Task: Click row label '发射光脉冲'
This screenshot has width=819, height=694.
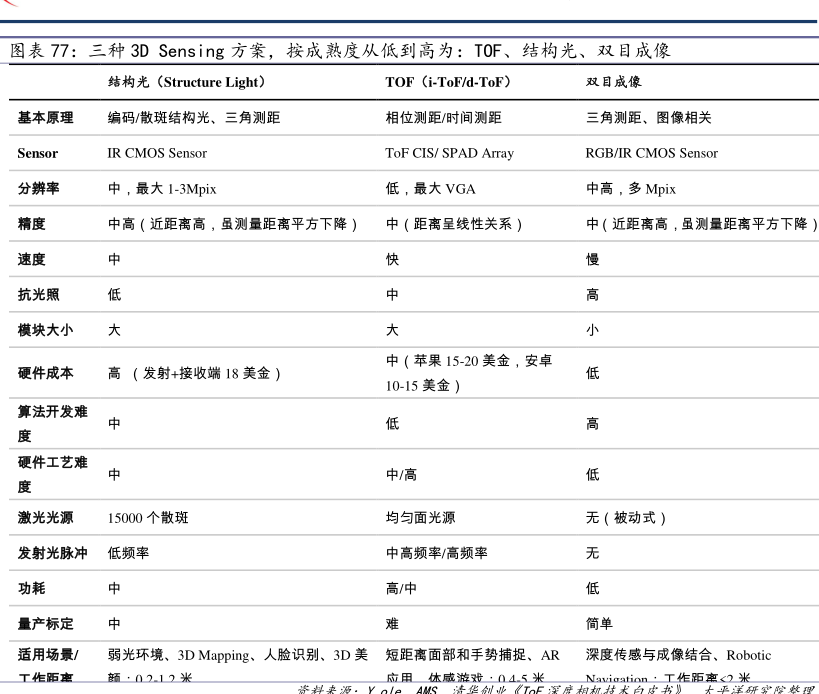Action: (x=52, y=553)
